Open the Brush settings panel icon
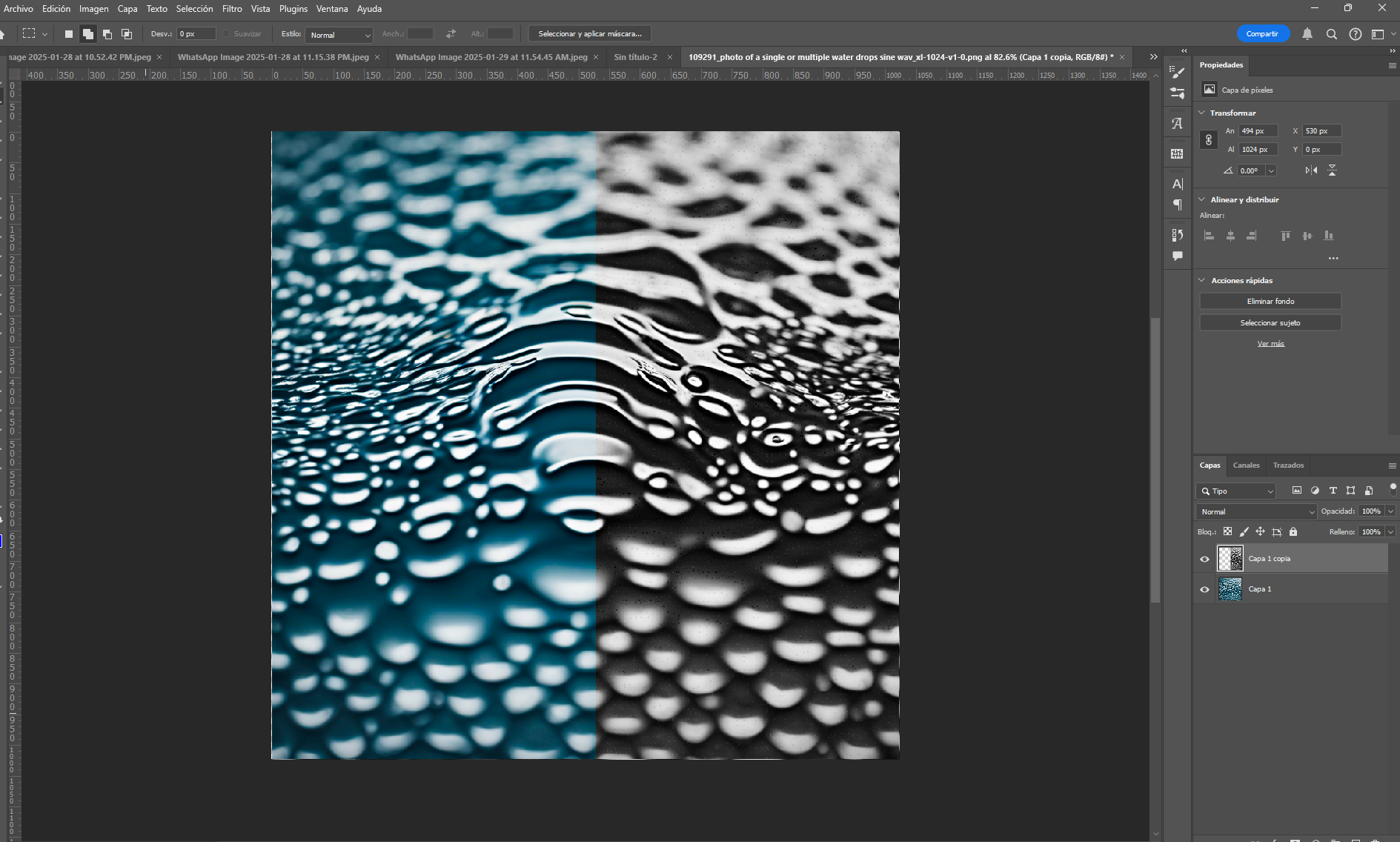The image size is (1400, 842). click(x=1177, y=72)
